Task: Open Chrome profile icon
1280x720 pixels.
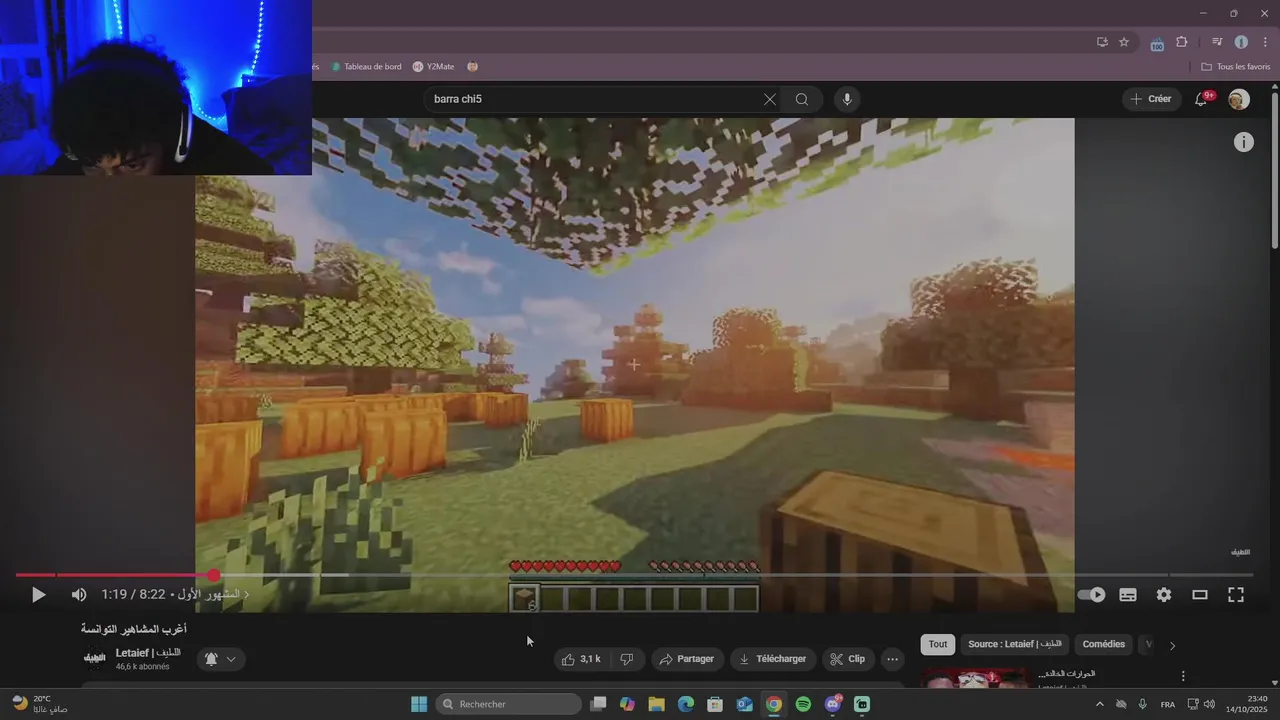Action: click(x=1241, y=42)
